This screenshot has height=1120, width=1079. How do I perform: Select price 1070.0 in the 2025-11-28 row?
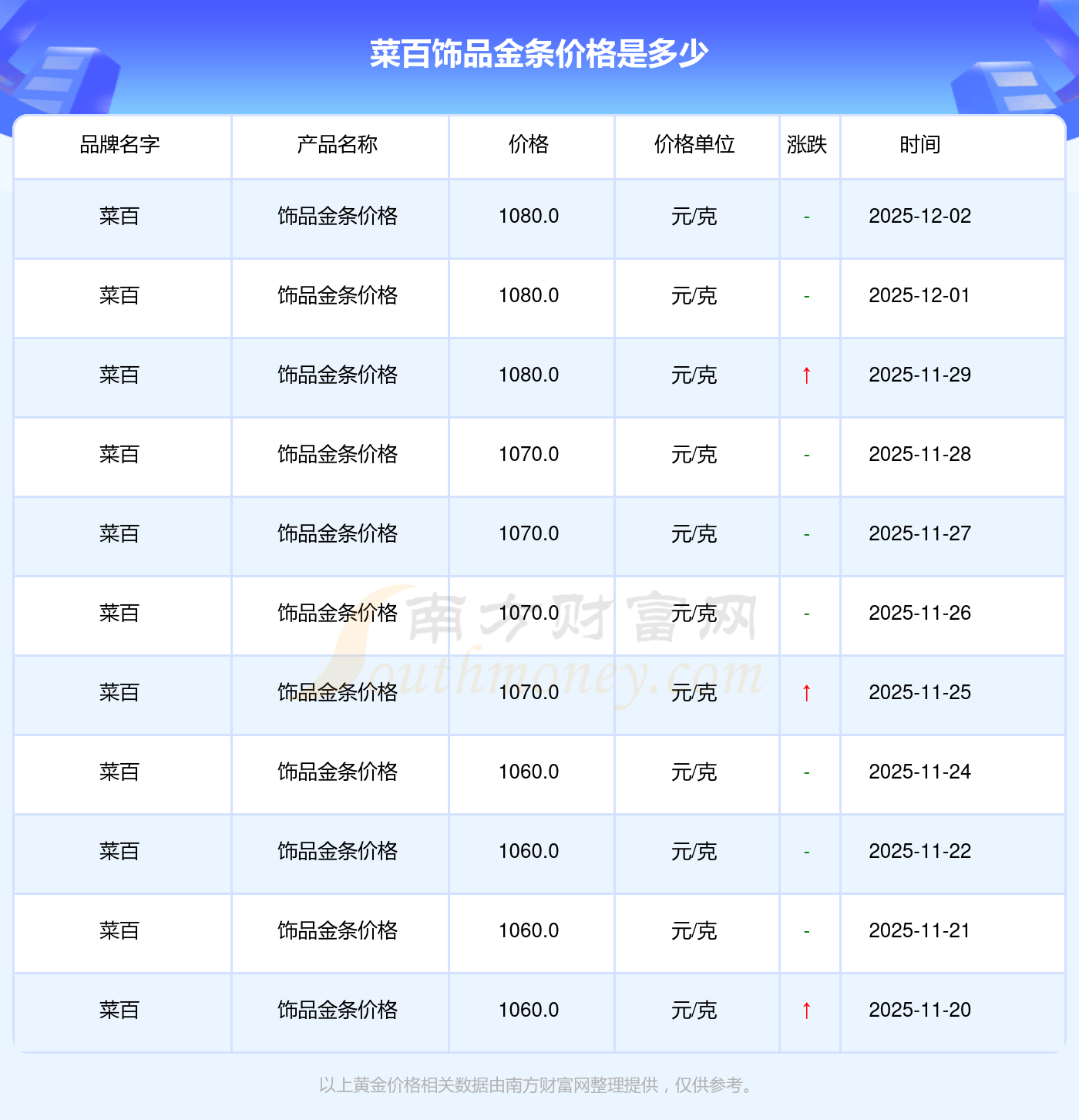pos(529,455)
